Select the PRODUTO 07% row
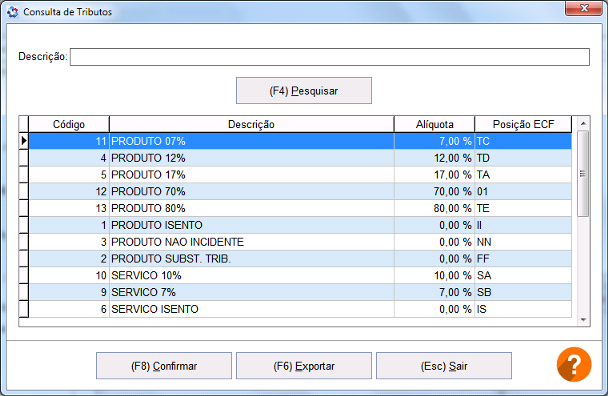 pyautogui.click(x=300, y=141)
